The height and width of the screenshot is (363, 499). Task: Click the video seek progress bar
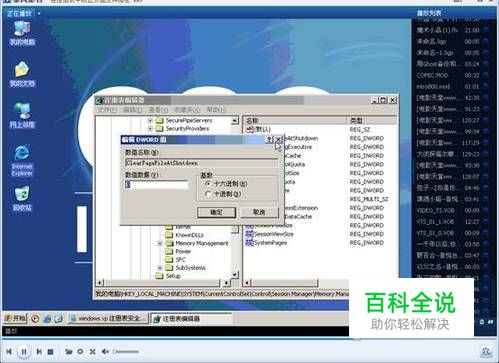(x=248, y=338)
